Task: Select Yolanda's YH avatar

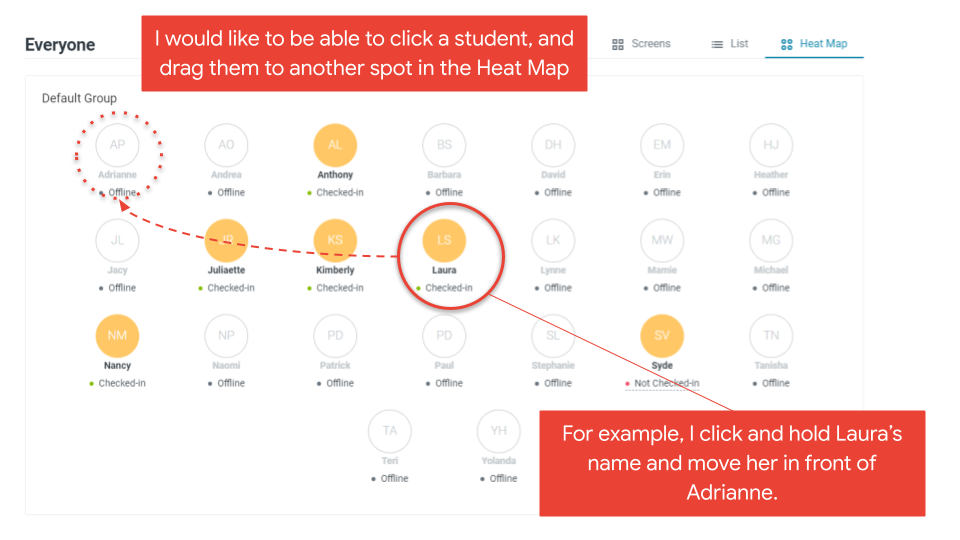Action: tap(498, 431)
